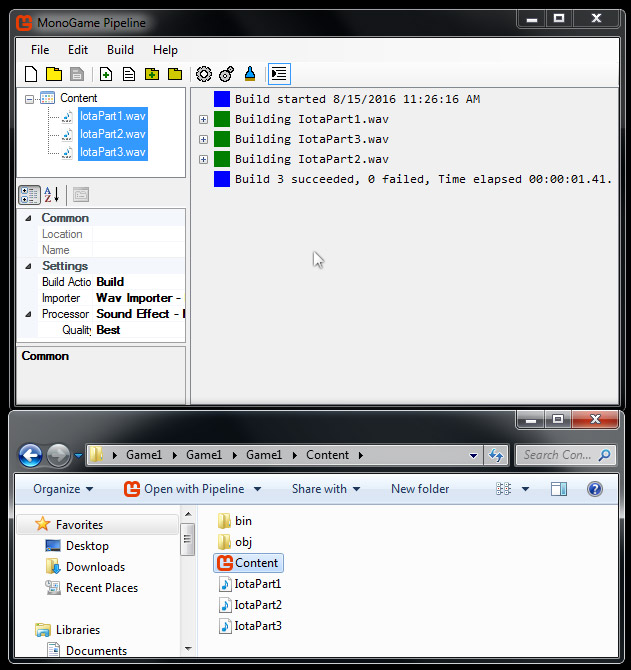
Task: Switch property grid to Alphabetical sorting
Action: point(52,194)
